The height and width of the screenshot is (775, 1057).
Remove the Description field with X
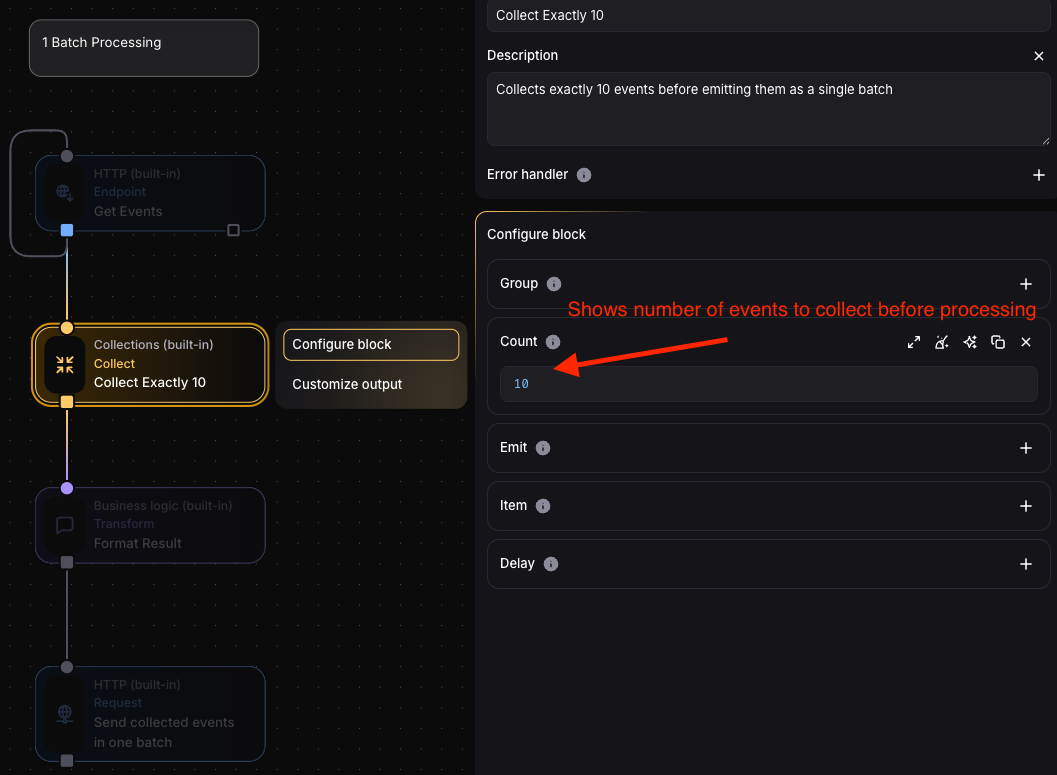tap(1039, 56)
